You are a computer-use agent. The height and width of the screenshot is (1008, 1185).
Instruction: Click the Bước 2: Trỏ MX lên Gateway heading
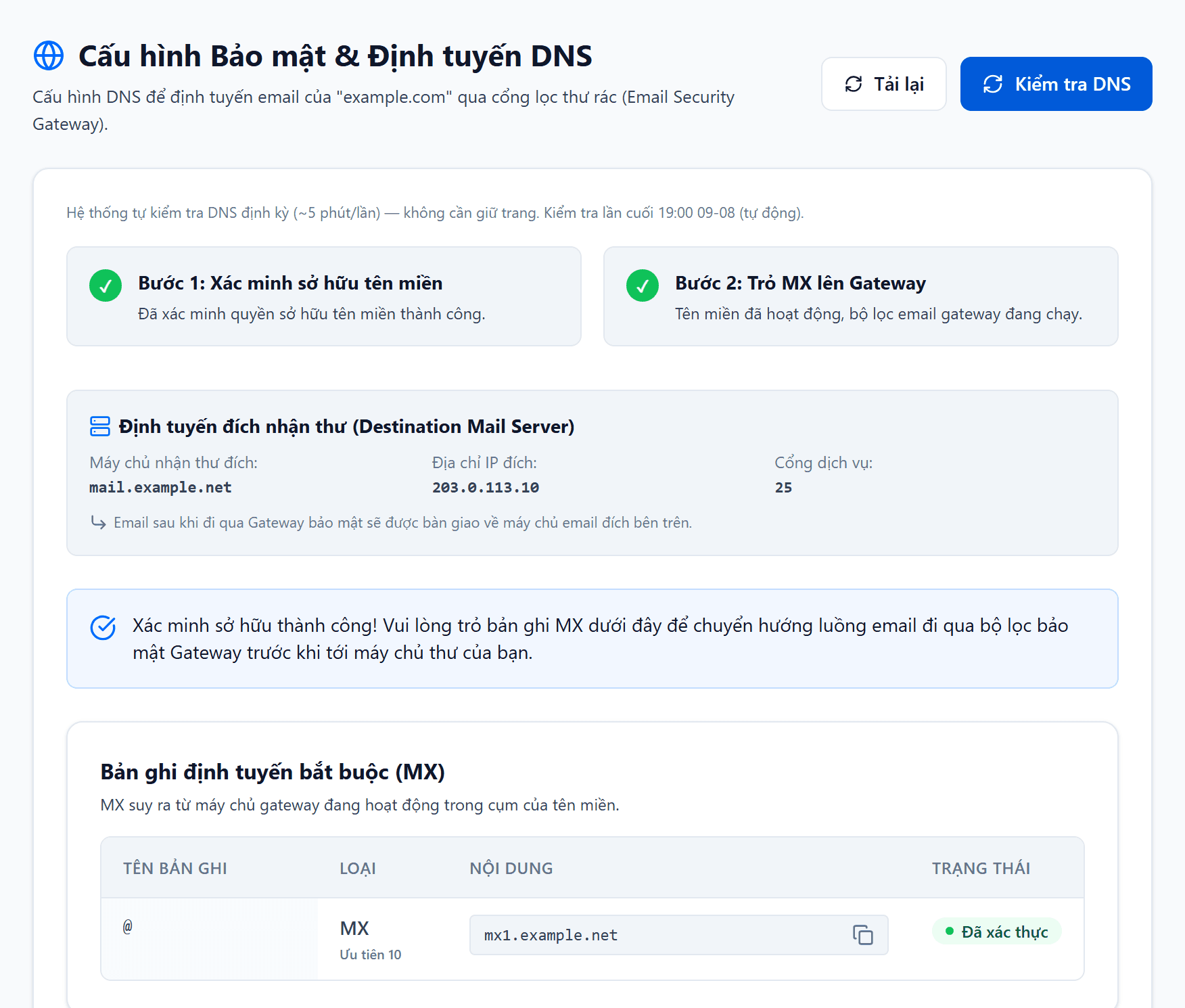800,283
